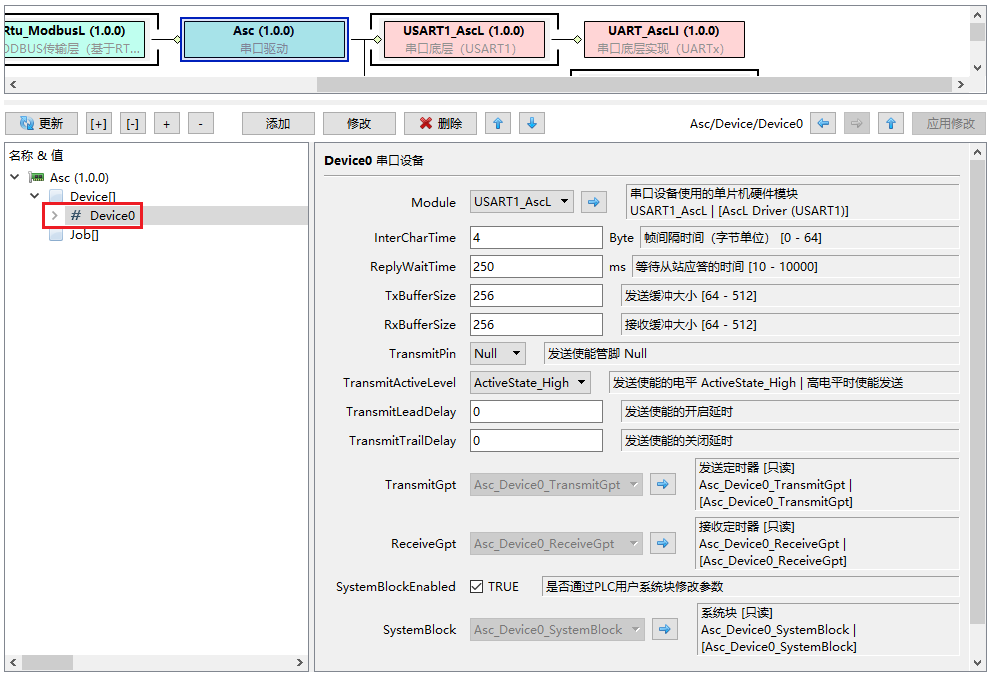Click the blue move-up arrow toolbar icon
Screen dimensions: 991x677
point(498,123)
